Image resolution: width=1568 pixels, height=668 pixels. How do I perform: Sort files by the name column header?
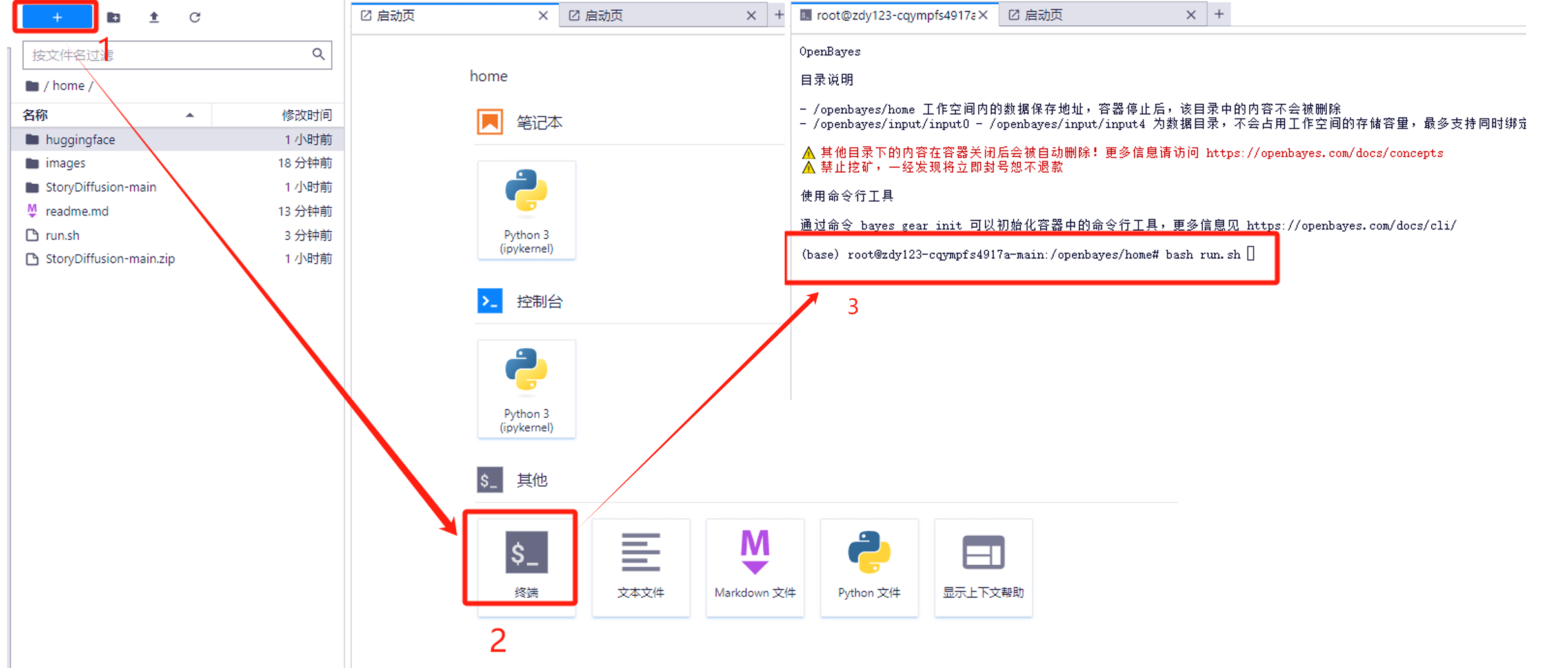pos(35,115)
